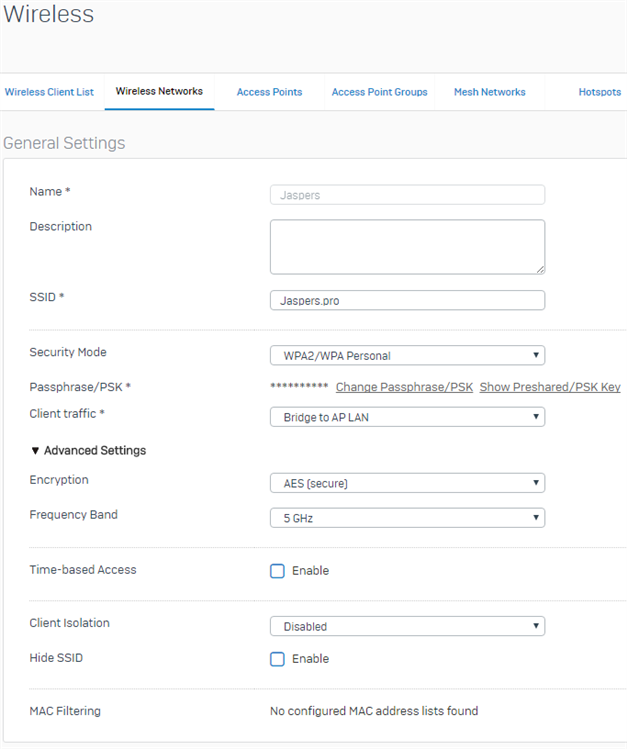The height and width of the screenshot is (749, 627).
Task: Open the Hotspots tab
Action: [x=599, y=92]
